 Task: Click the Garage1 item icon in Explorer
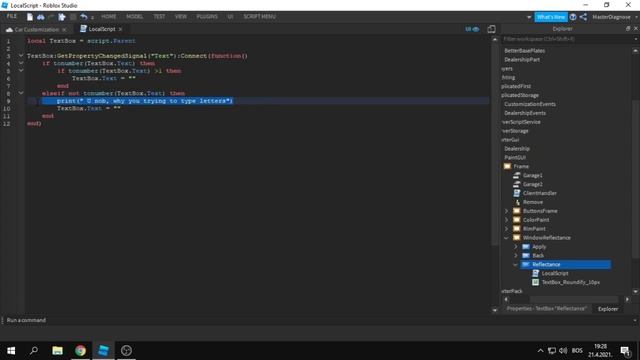pyautogui.click(x=517, y=175)
